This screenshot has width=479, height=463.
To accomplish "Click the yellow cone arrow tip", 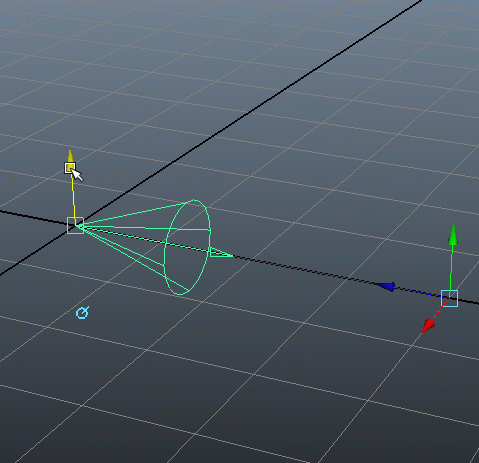I will coord(70,156).
